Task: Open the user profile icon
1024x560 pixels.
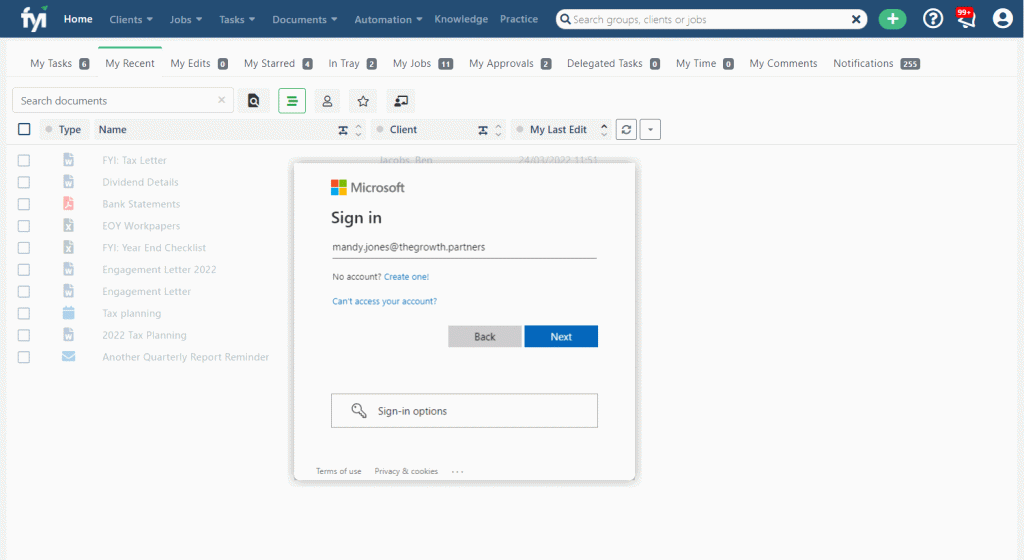Action: pos(1002,18)
